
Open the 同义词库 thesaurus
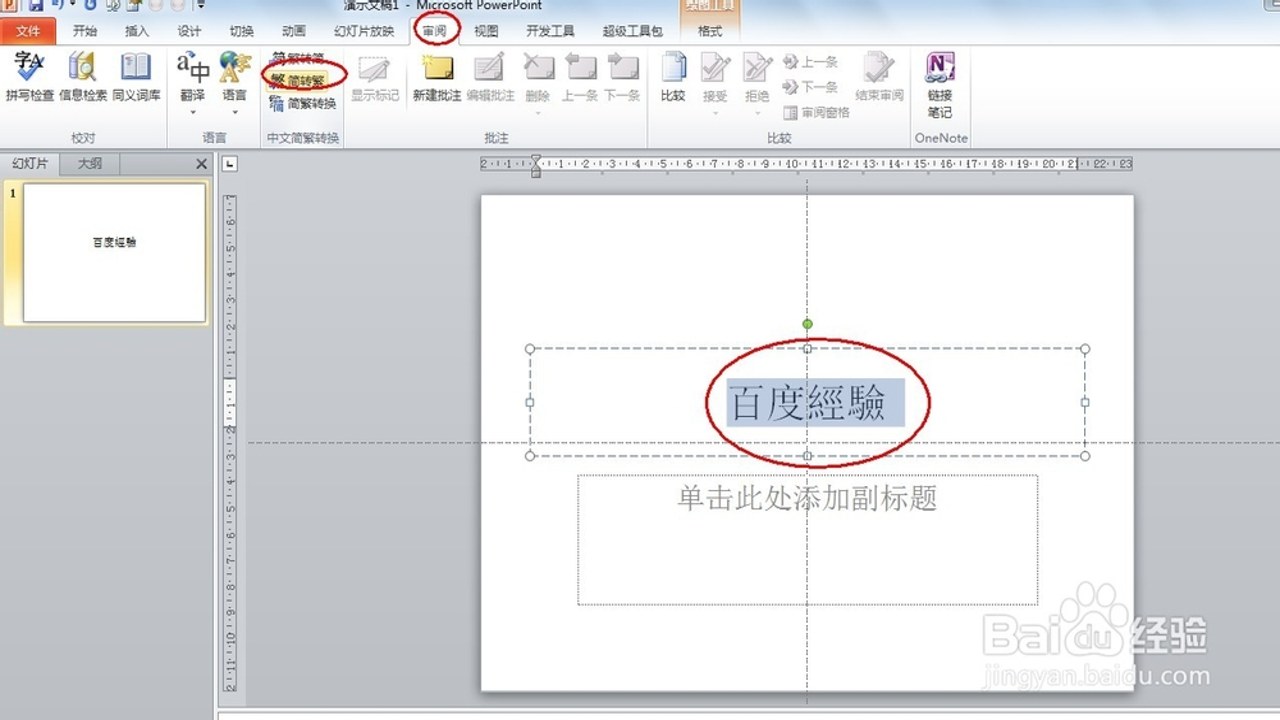[x=136, y=79]
